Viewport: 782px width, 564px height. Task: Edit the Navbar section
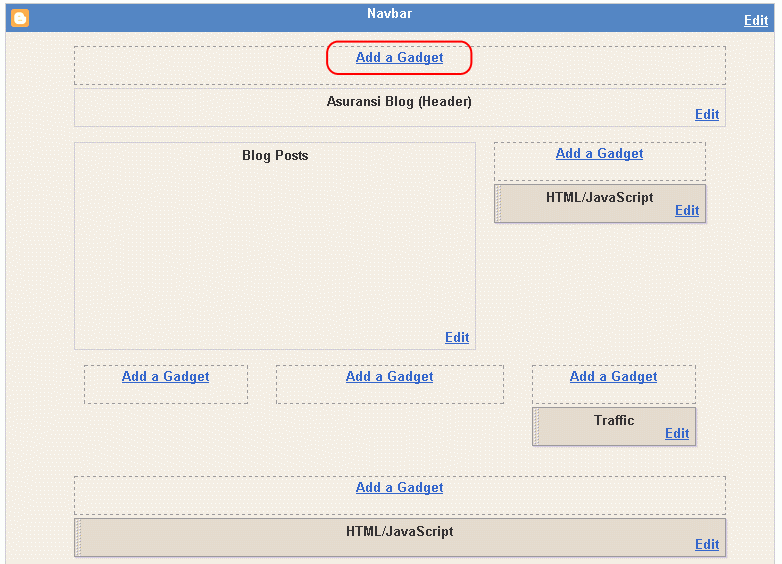[756, 20]
